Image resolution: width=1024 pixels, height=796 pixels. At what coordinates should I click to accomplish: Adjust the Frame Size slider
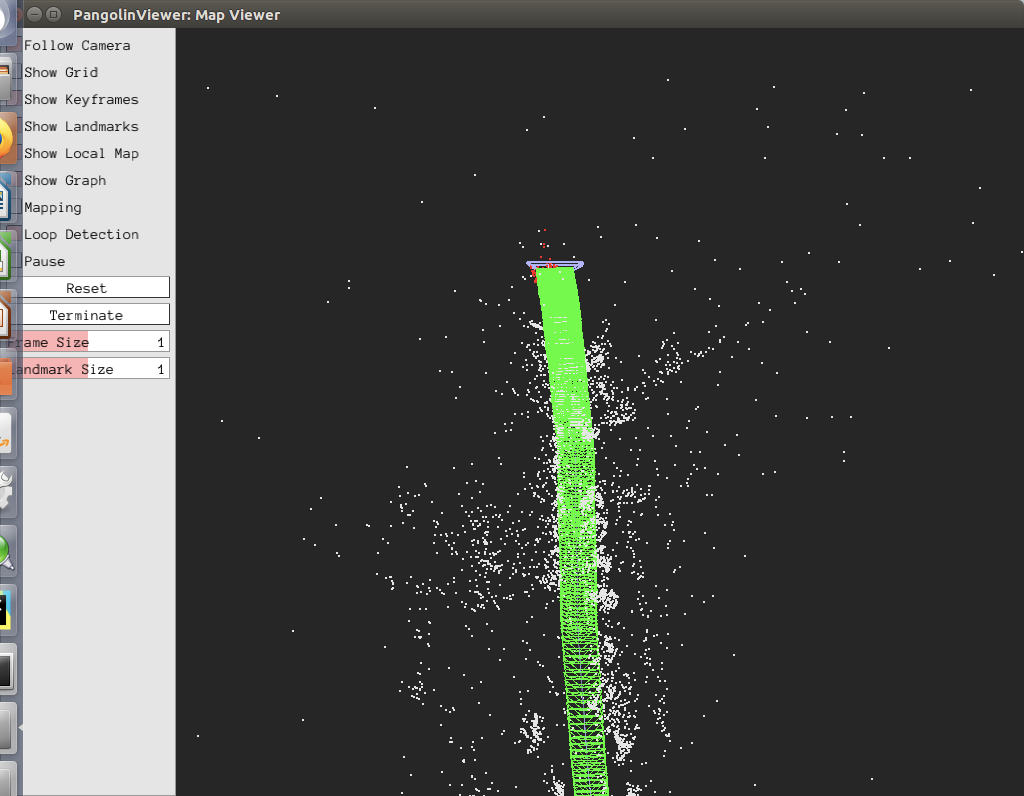tap(95, 341)
